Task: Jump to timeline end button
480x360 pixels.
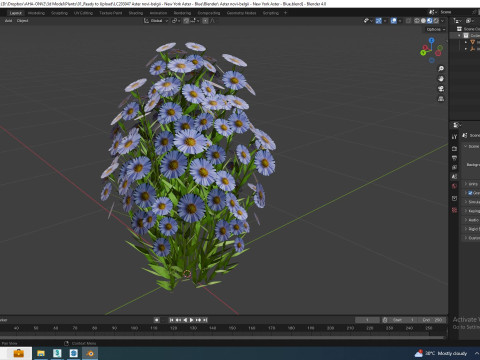Action: point(205,320)
